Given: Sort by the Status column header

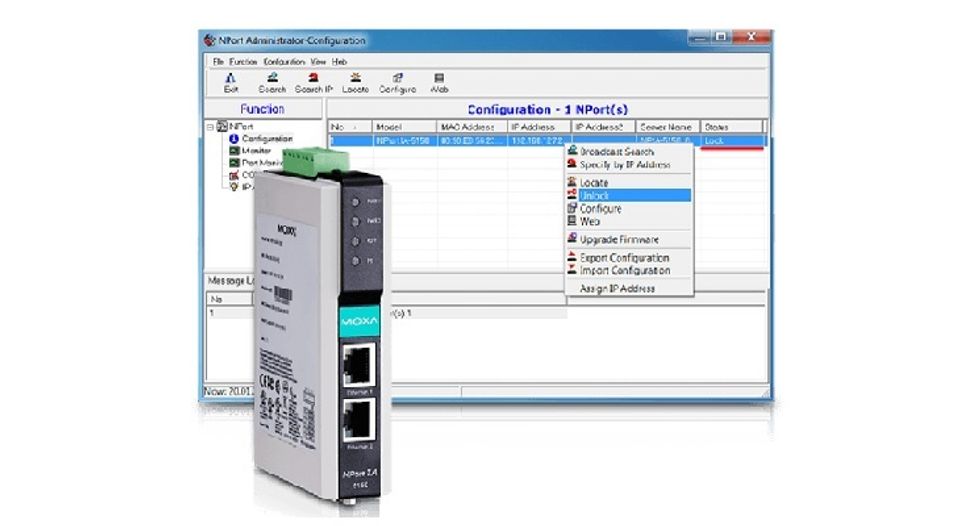Looking at the screenshot, I should point(732,127).
